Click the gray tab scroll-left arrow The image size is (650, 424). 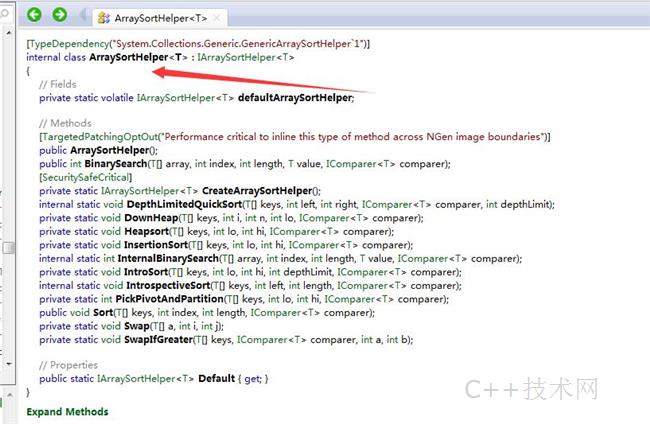[82, 16]
